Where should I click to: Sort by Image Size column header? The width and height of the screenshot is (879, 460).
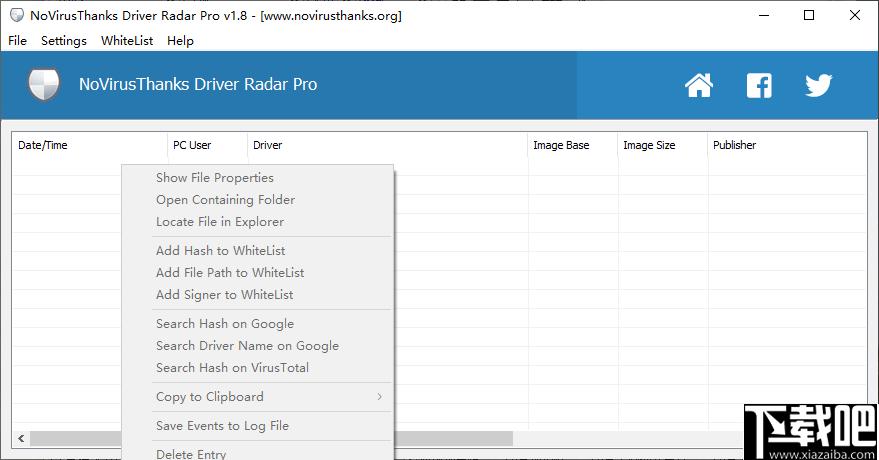coord(662,145)
